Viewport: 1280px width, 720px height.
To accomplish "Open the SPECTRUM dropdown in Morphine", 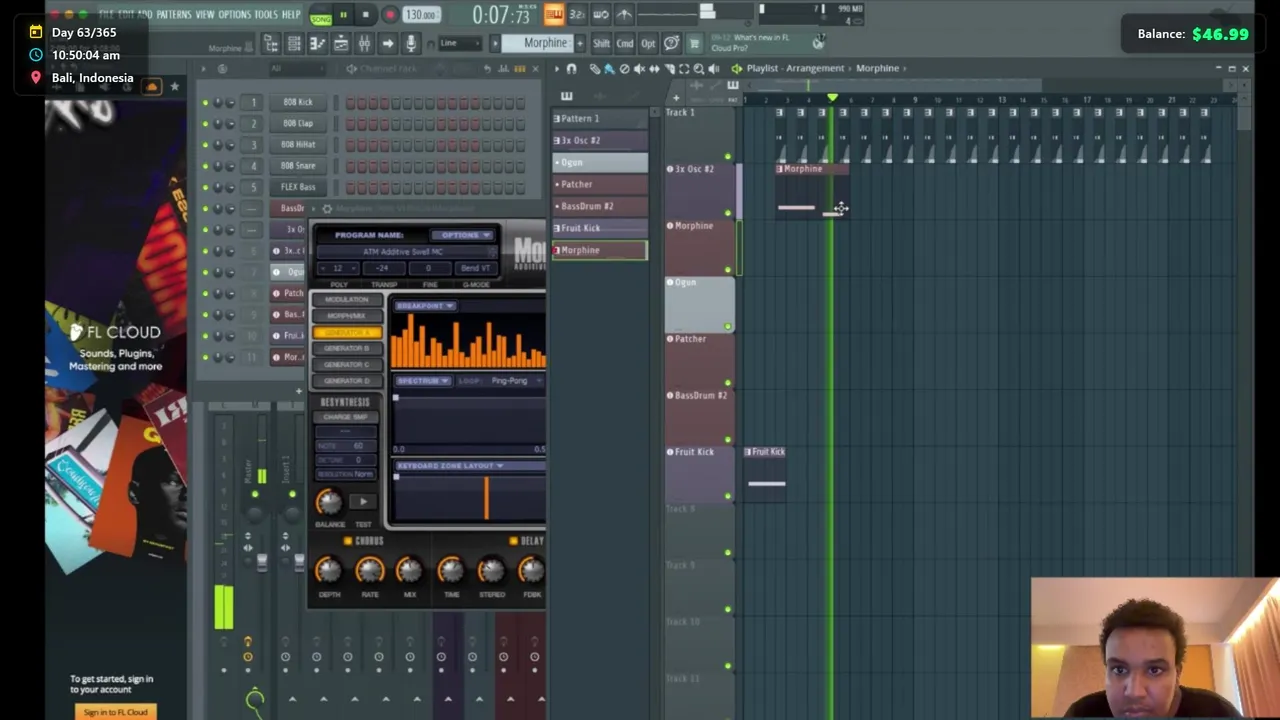I will tap(422, 381).
